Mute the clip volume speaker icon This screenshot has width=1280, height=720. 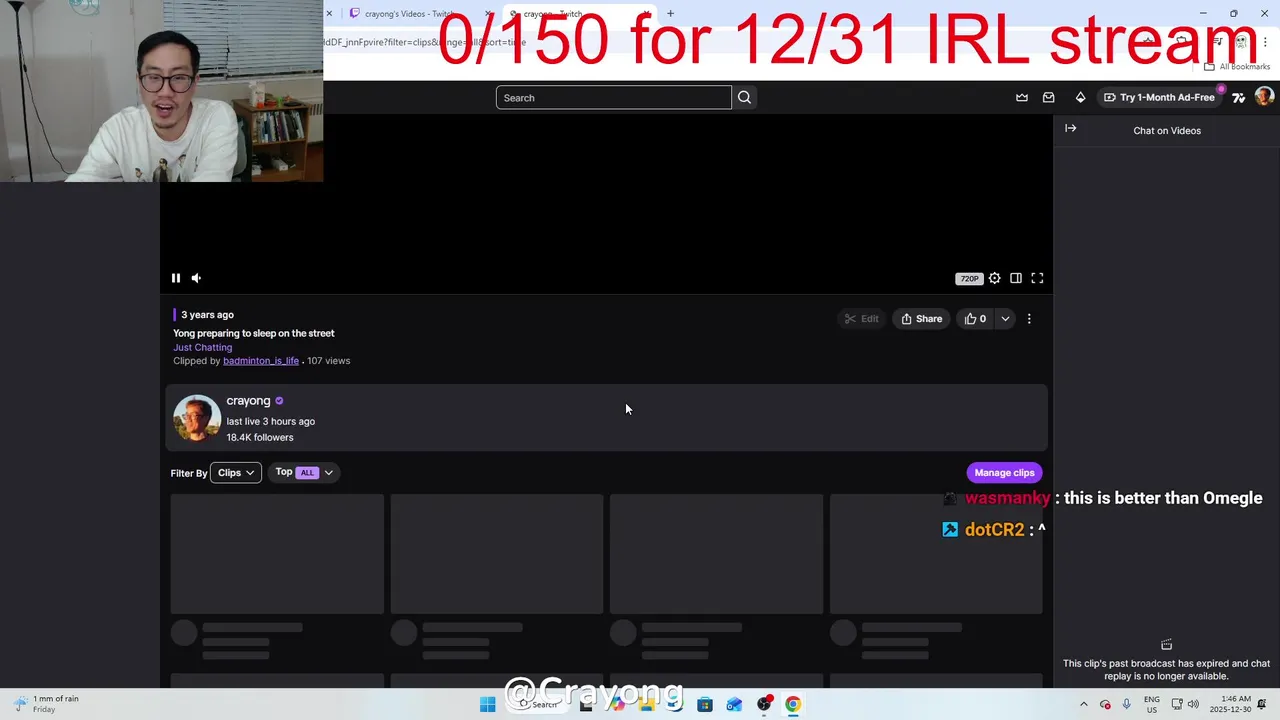[196, 278]
